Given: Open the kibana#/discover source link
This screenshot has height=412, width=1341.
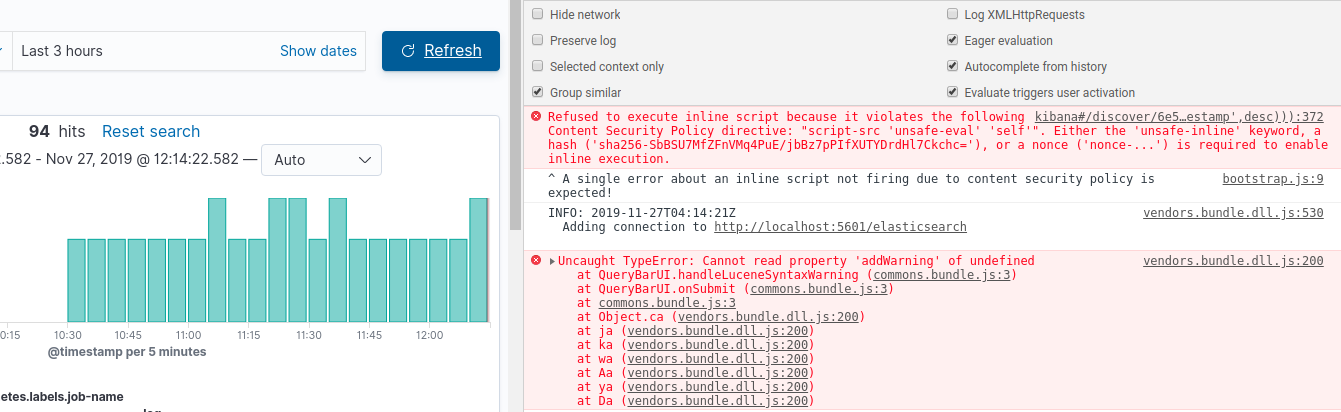Looking at the screenshot, I should 1179,117.
